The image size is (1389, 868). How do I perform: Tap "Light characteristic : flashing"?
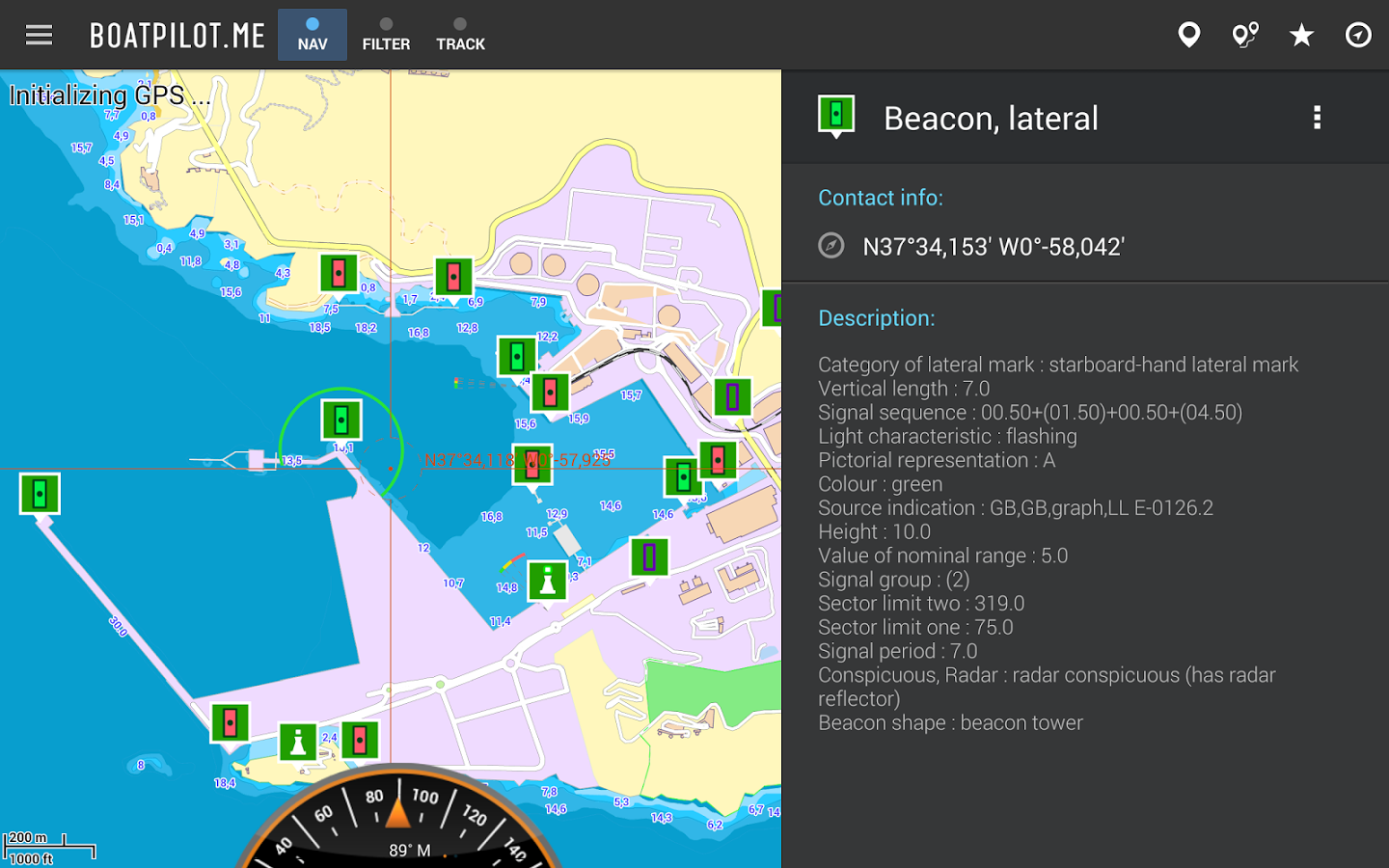[947, 436]
